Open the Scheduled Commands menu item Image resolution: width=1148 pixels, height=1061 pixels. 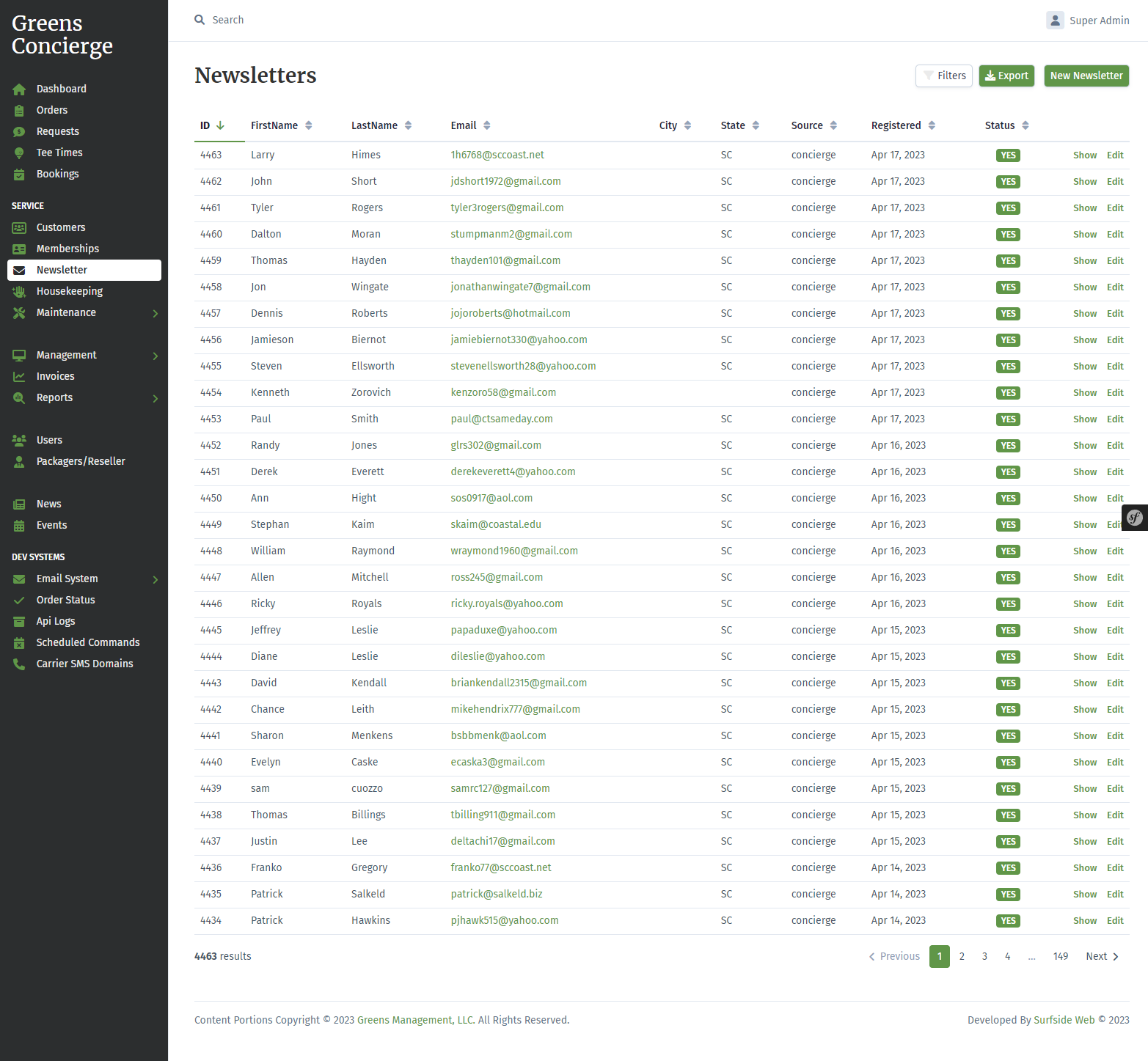click(84, 643)
